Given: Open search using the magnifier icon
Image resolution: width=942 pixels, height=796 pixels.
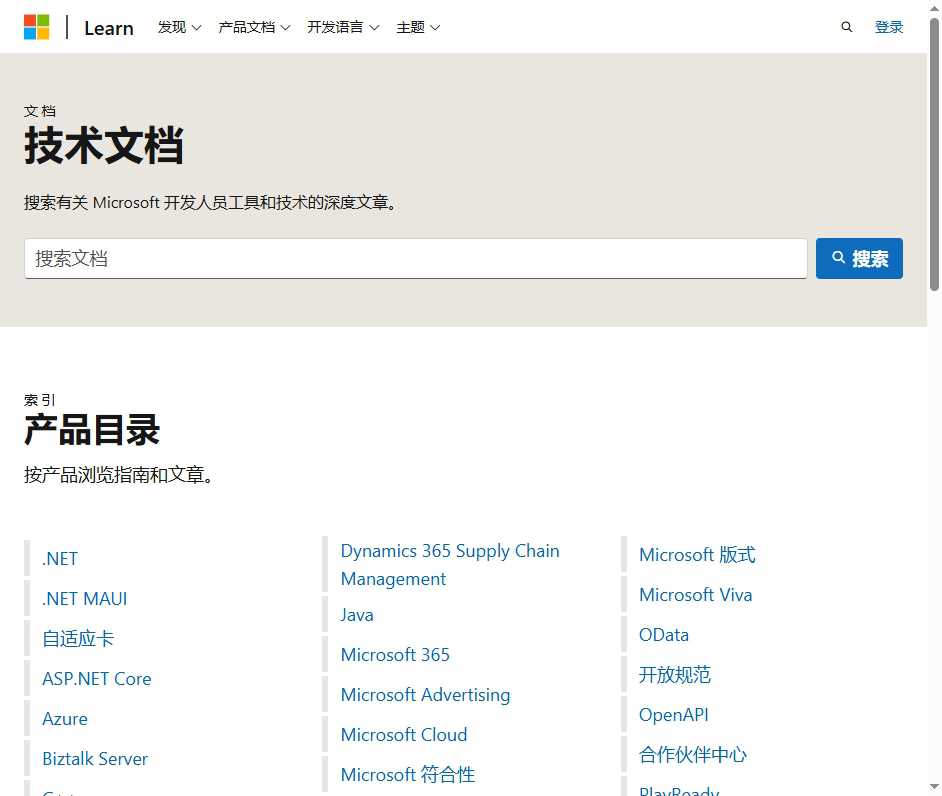Looking at the screenshot, I should pos(846,27).
